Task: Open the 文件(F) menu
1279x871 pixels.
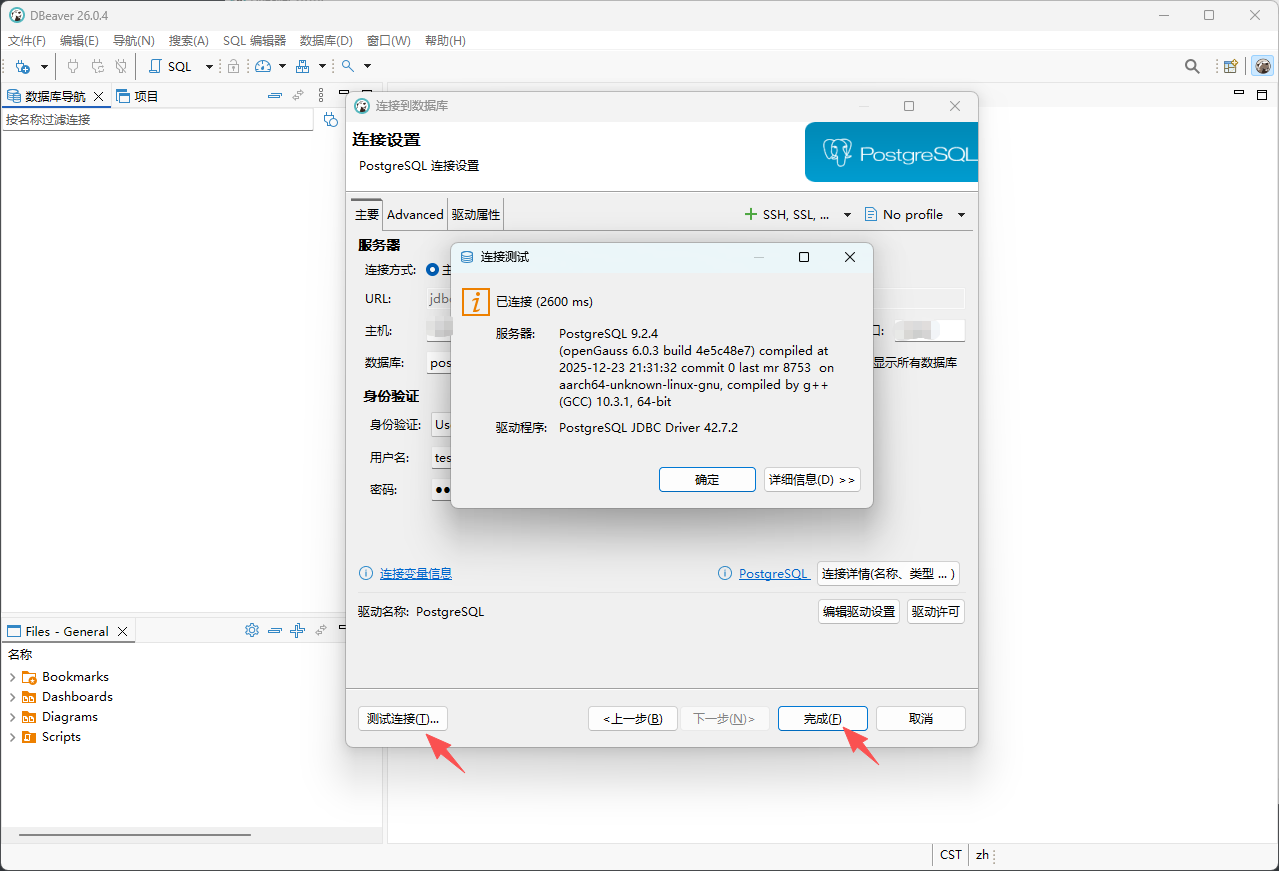Action: pos(27,41)
